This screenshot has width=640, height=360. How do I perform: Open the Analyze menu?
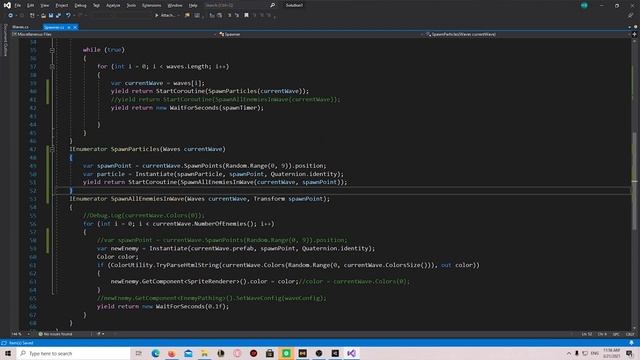pos(113,5)
